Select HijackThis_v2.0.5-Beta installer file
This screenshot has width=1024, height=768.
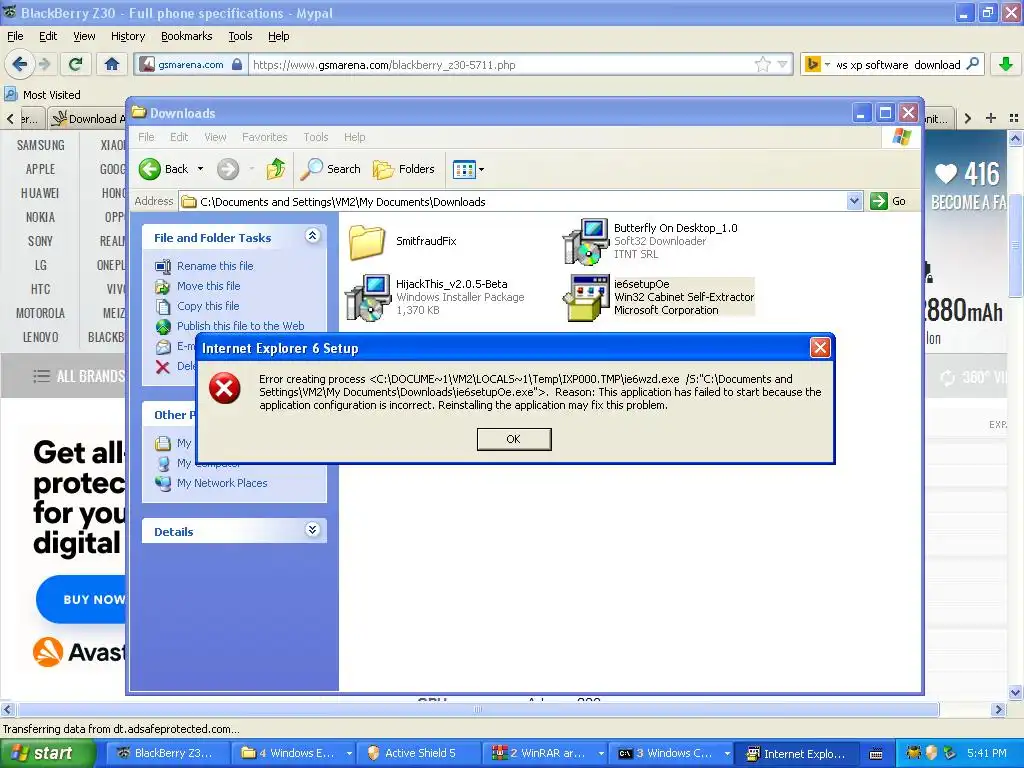pyautogui.click(x=435, y=297)
